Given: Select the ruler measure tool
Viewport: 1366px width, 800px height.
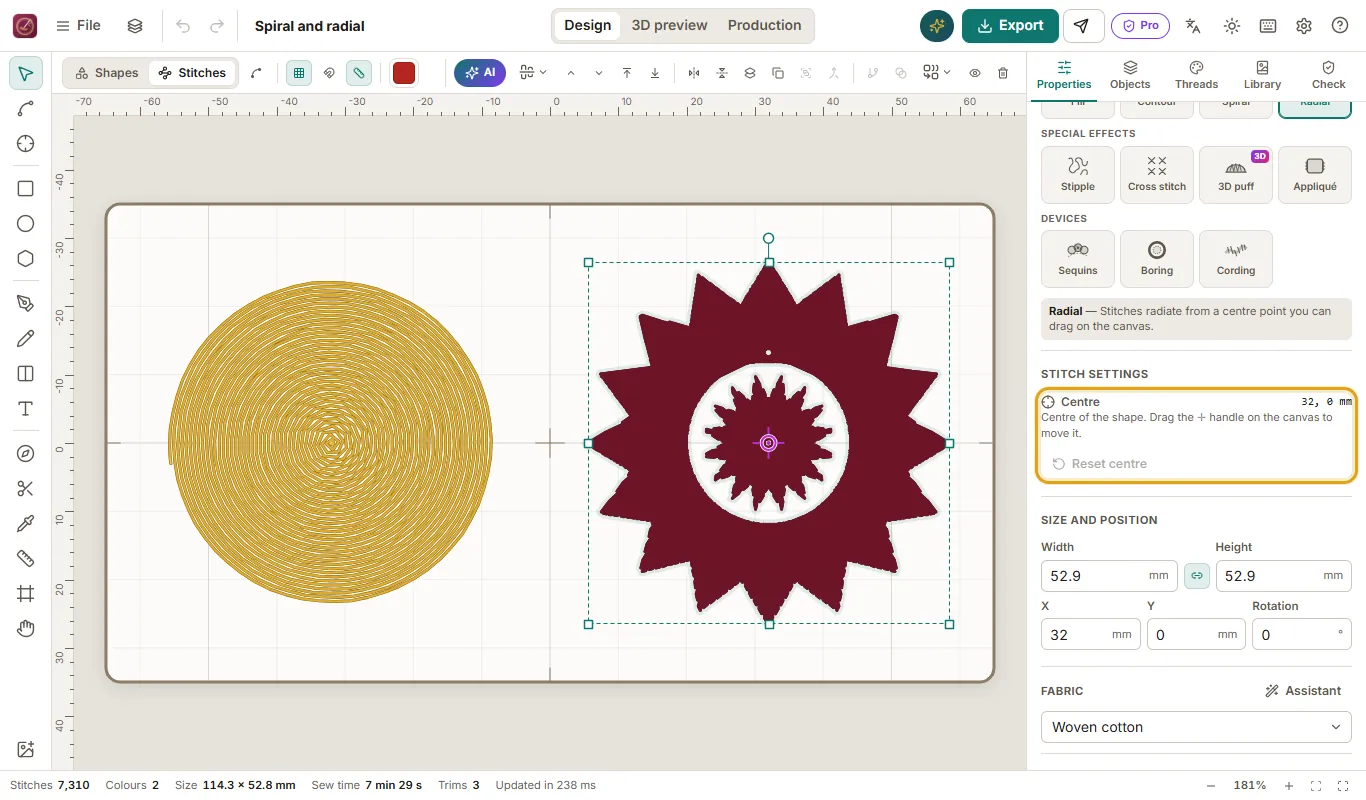Looking at the screenshot, I should click(26, 559).
